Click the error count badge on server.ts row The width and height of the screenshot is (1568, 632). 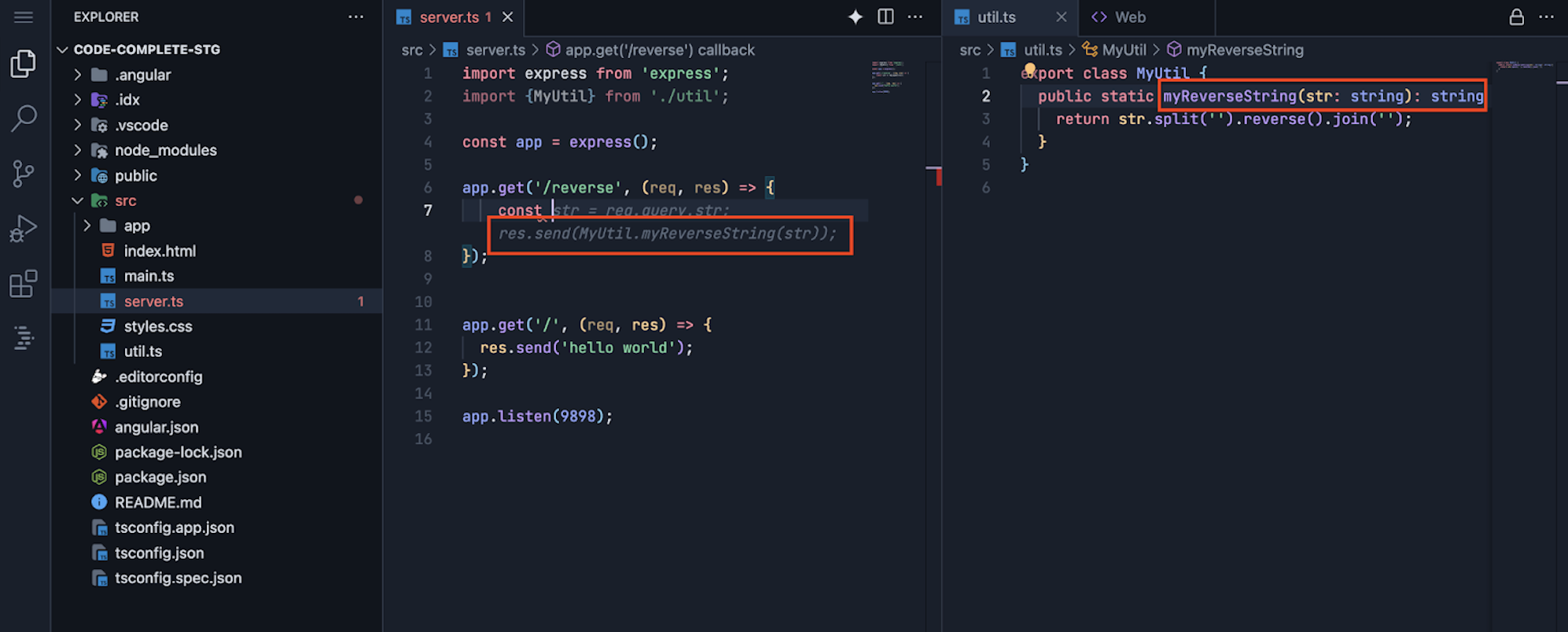coord(361,302)
